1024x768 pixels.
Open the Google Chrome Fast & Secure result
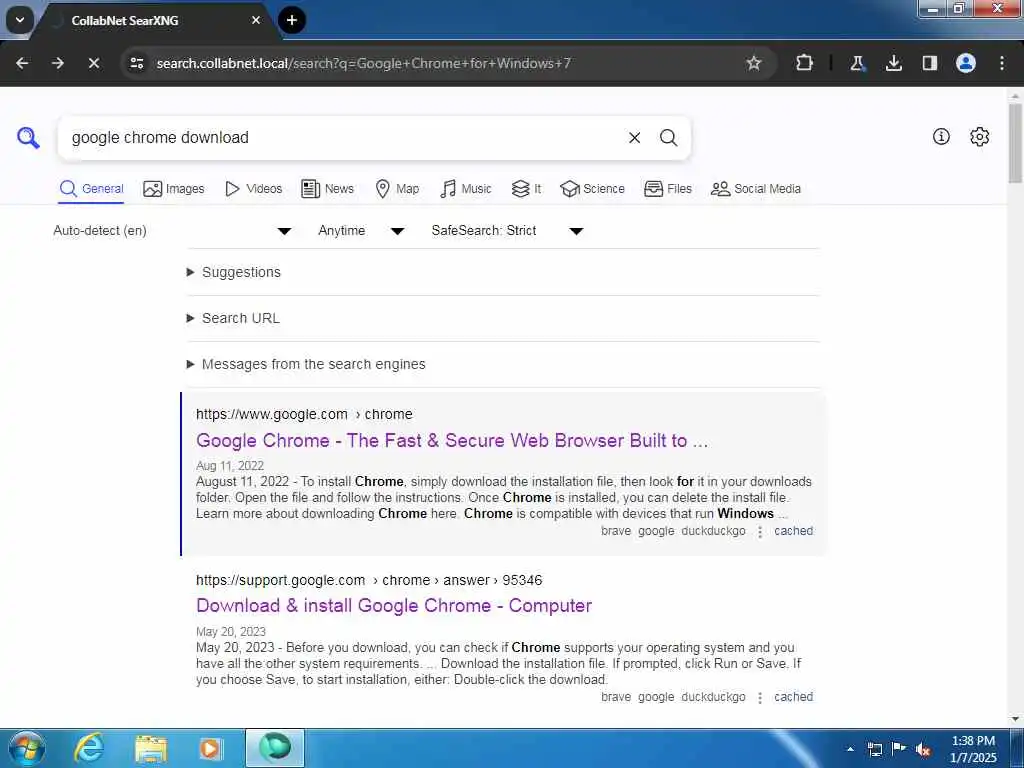click(452, 440)
